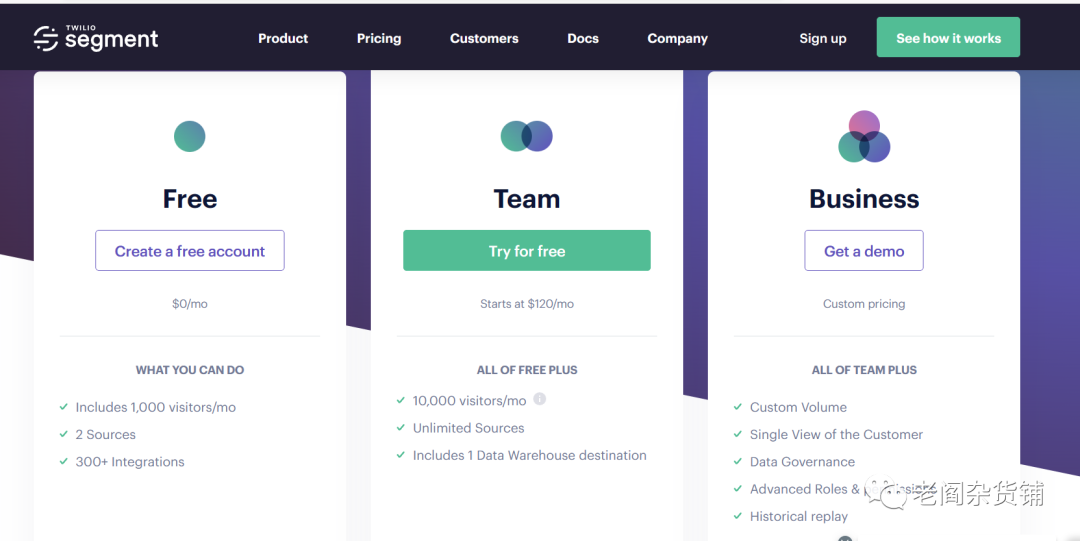Click the 2 Sources feature item
Viewport: 1080px width, 541px height.
105,435
